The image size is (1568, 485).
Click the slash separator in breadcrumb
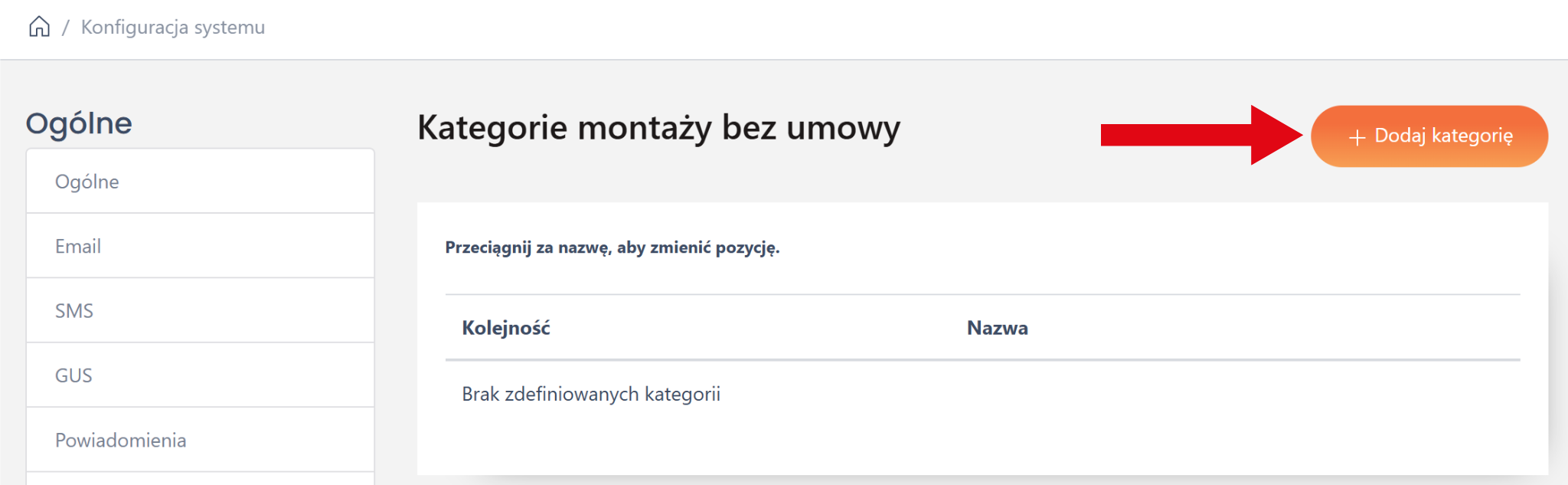(x=66, y=28)
